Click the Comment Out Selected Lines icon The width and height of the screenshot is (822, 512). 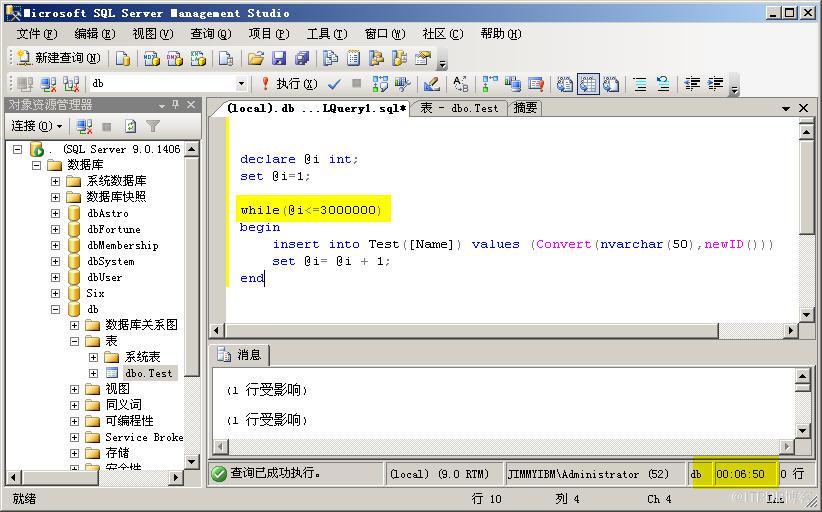(x=640, y=84)
